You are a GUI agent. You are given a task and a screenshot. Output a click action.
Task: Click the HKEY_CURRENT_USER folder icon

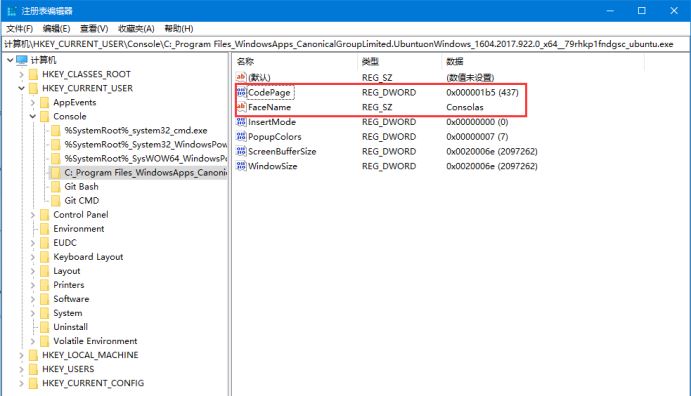[x=33, y=88]
